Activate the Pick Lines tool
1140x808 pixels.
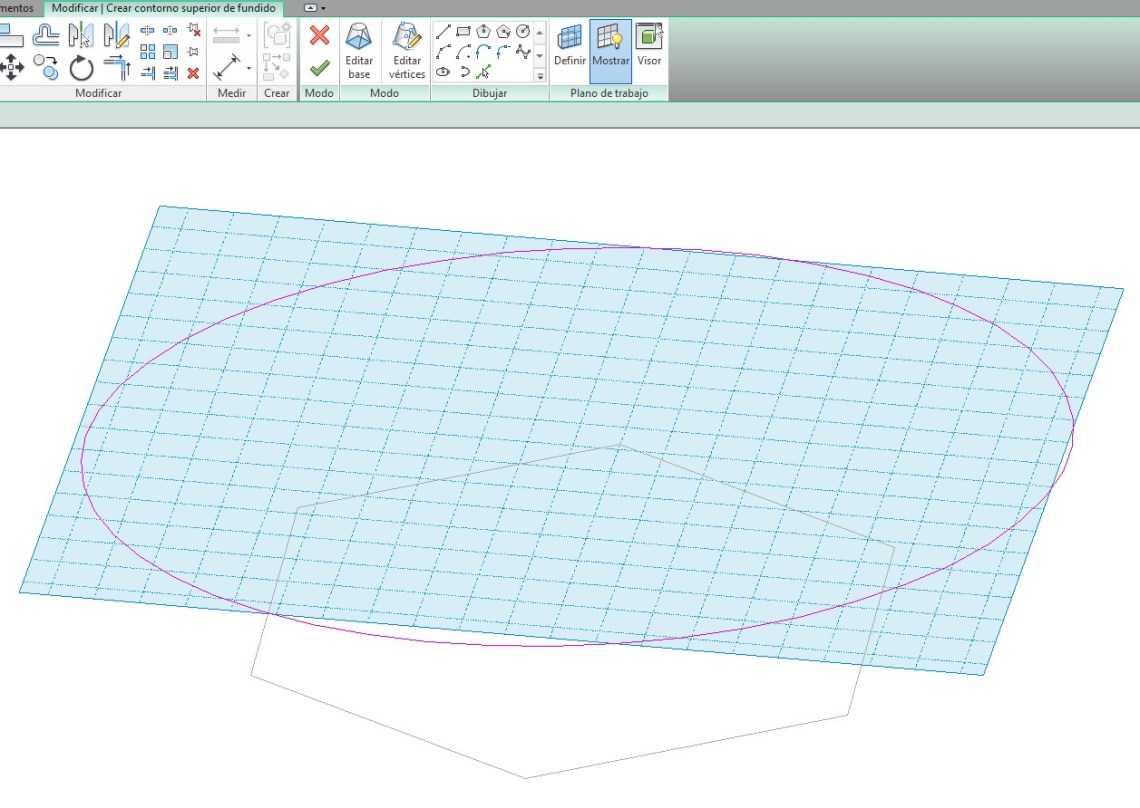pos(483,72)
